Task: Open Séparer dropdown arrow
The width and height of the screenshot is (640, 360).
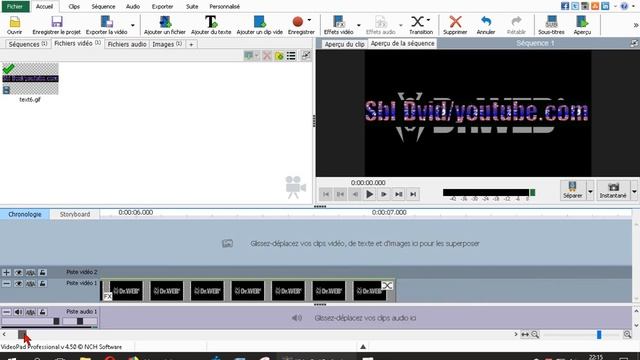Action: 590,191
